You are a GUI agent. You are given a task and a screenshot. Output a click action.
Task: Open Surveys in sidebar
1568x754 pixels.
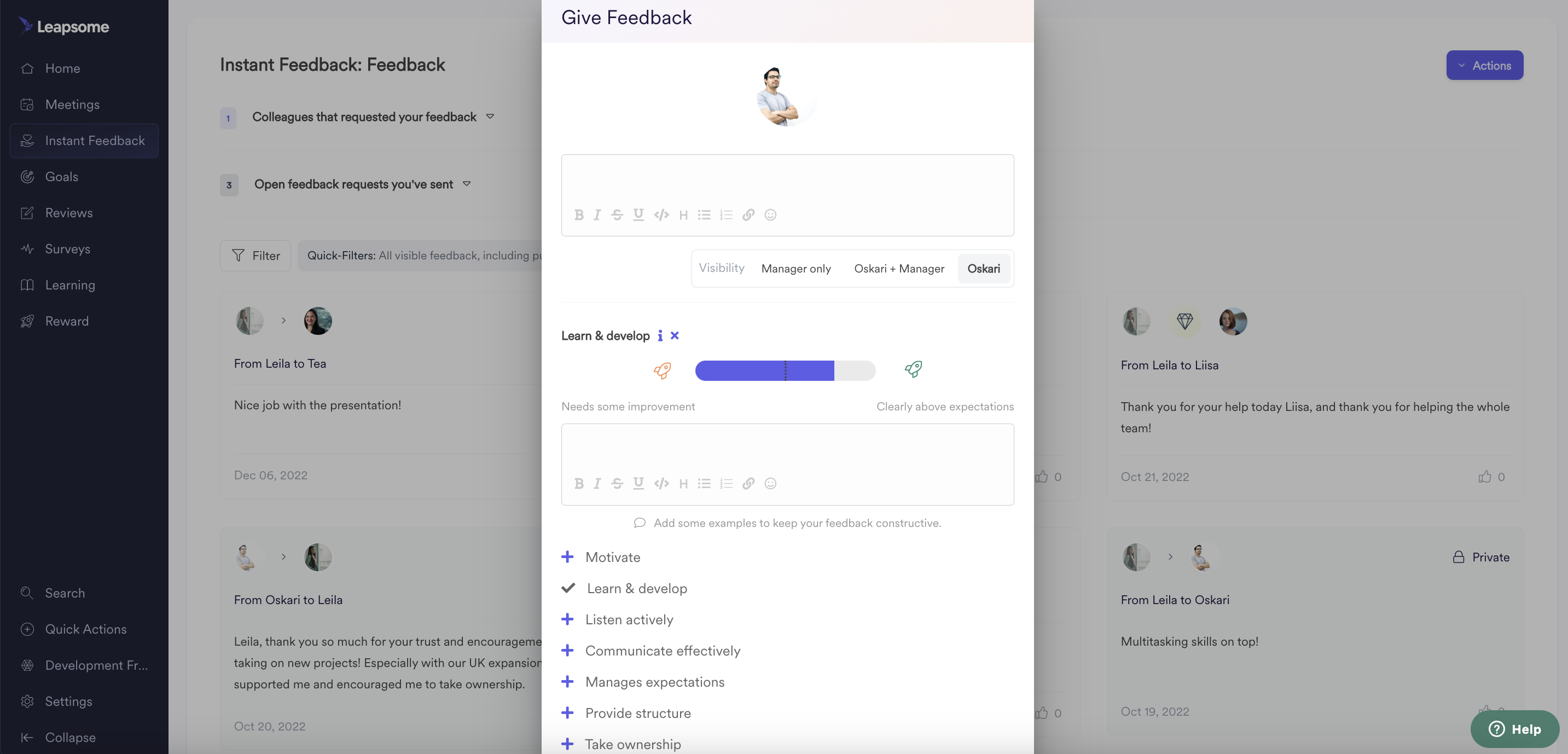tap(84, 249)
